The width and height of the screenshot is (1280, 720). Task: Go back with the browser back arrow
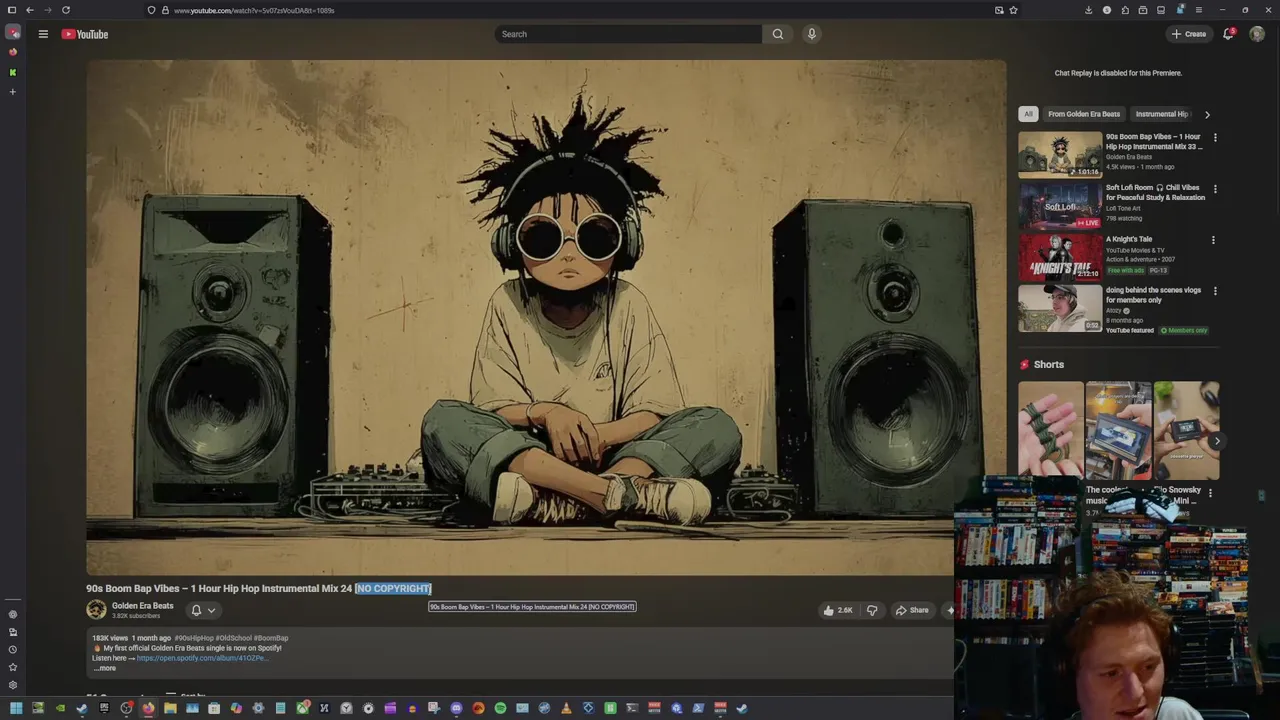(x=30, y=10)
